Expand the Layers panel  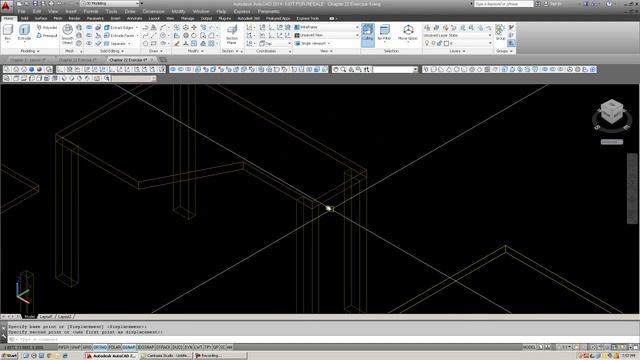pos(457,51)
